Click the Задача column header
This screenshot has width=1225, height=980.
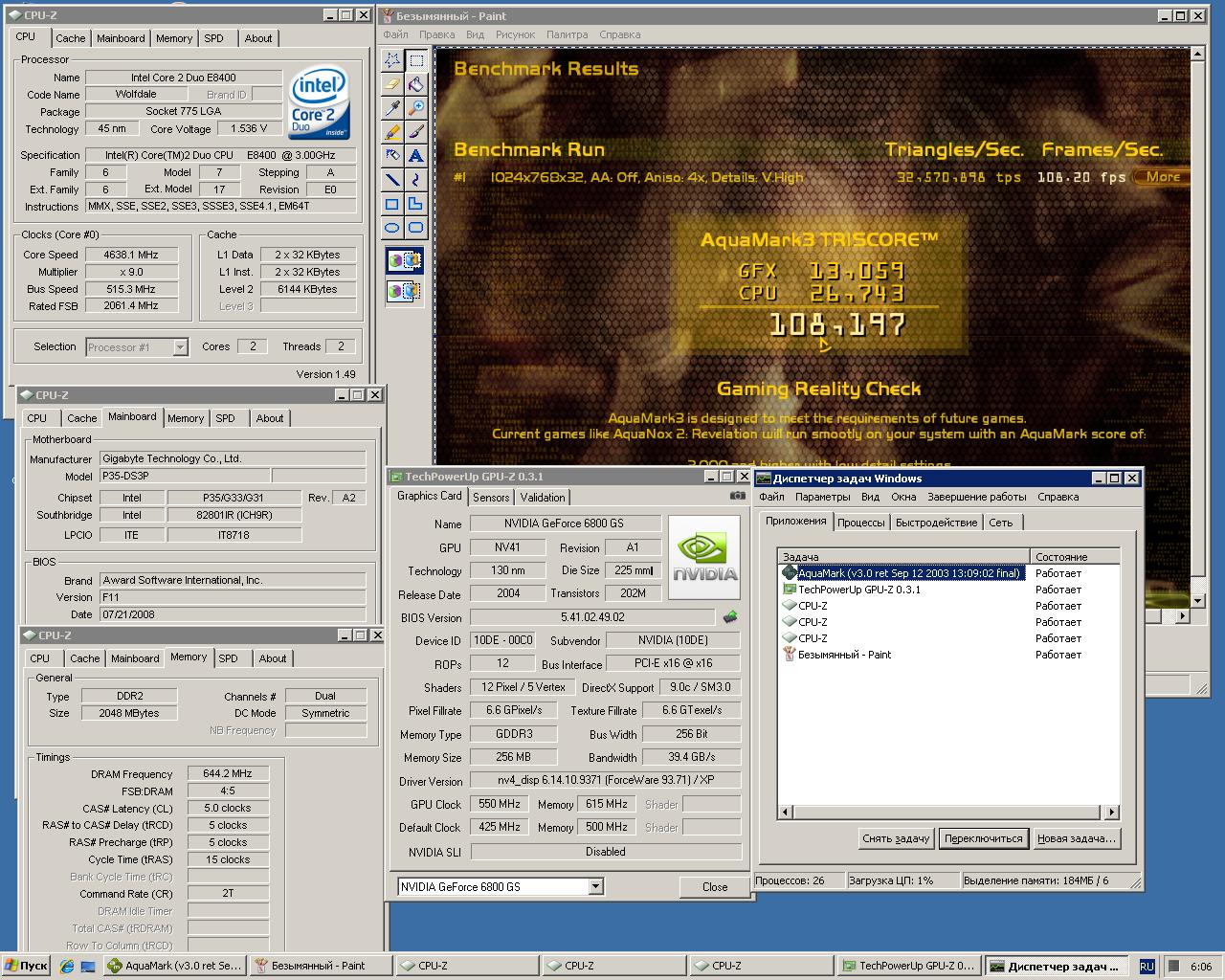coord(903,556)
